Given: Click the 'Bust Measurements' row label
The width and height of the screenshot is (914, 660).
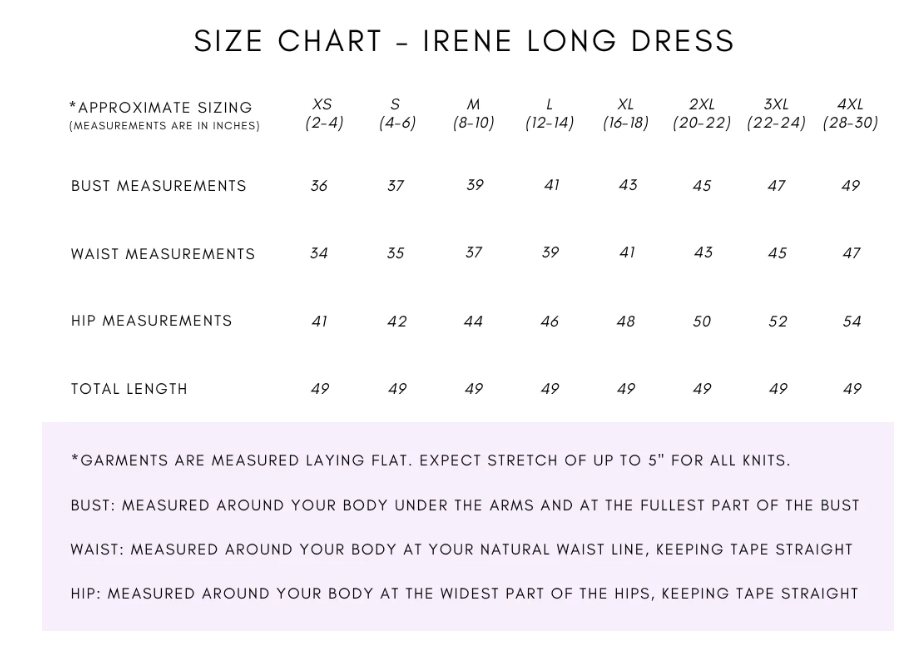Looking at the screenshot, I should (158, 186).
